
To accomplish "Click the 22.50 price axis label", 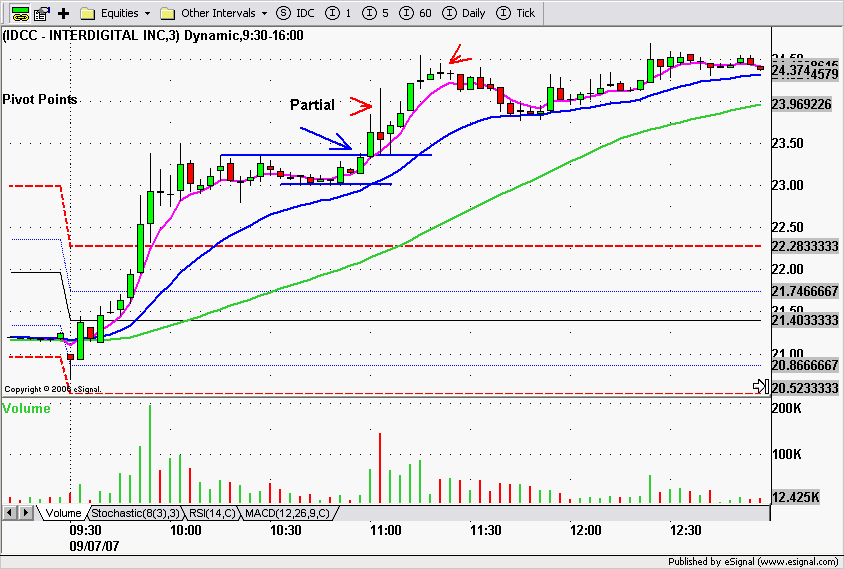I will click(x=787, y=228).
